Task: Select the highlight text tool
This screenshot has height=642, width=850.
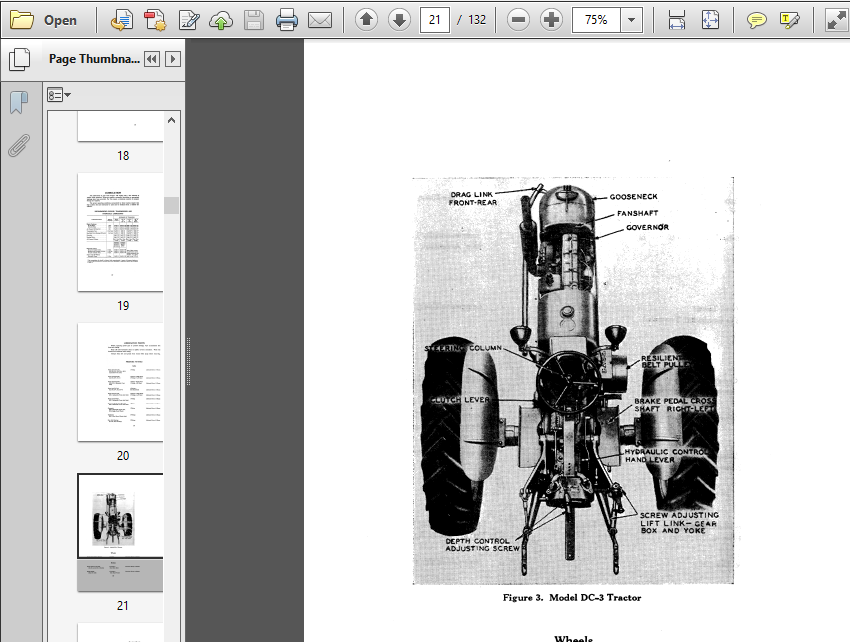Action: [789, 20]
